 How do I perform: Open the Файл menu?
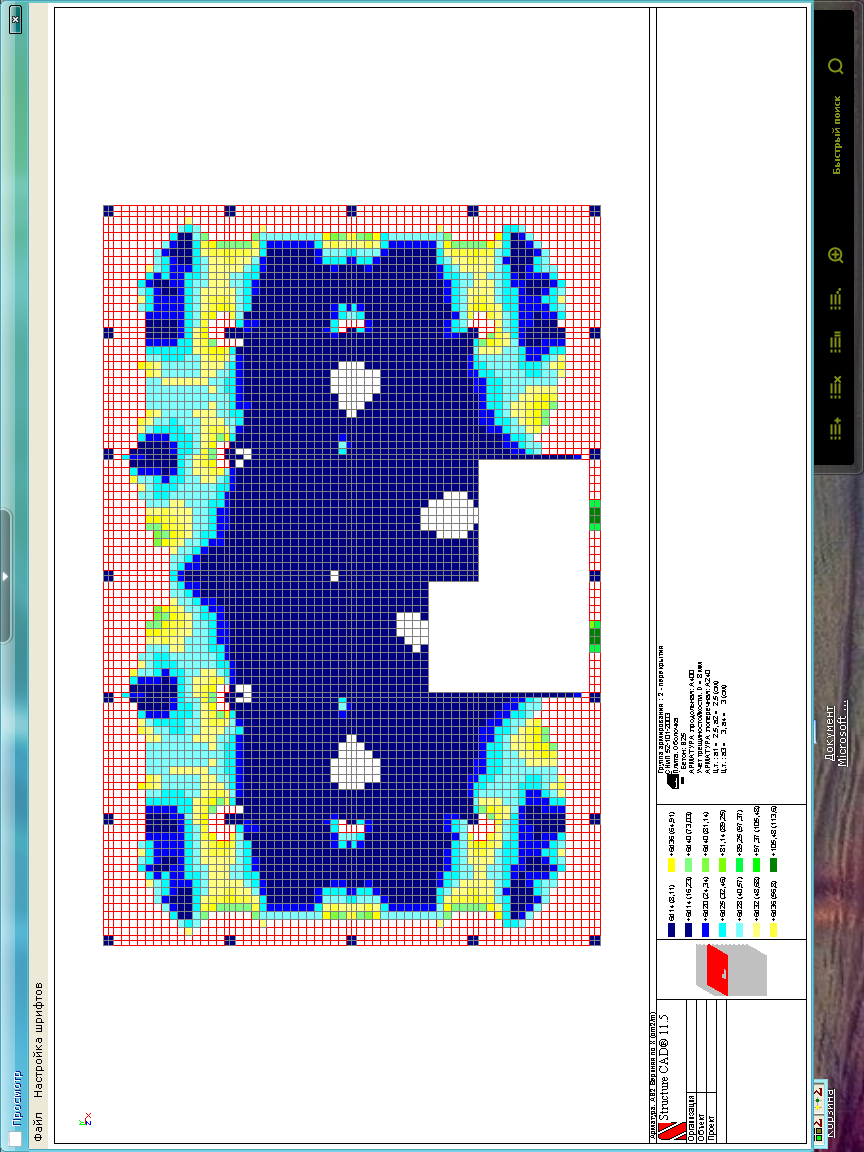point(37,1126)
